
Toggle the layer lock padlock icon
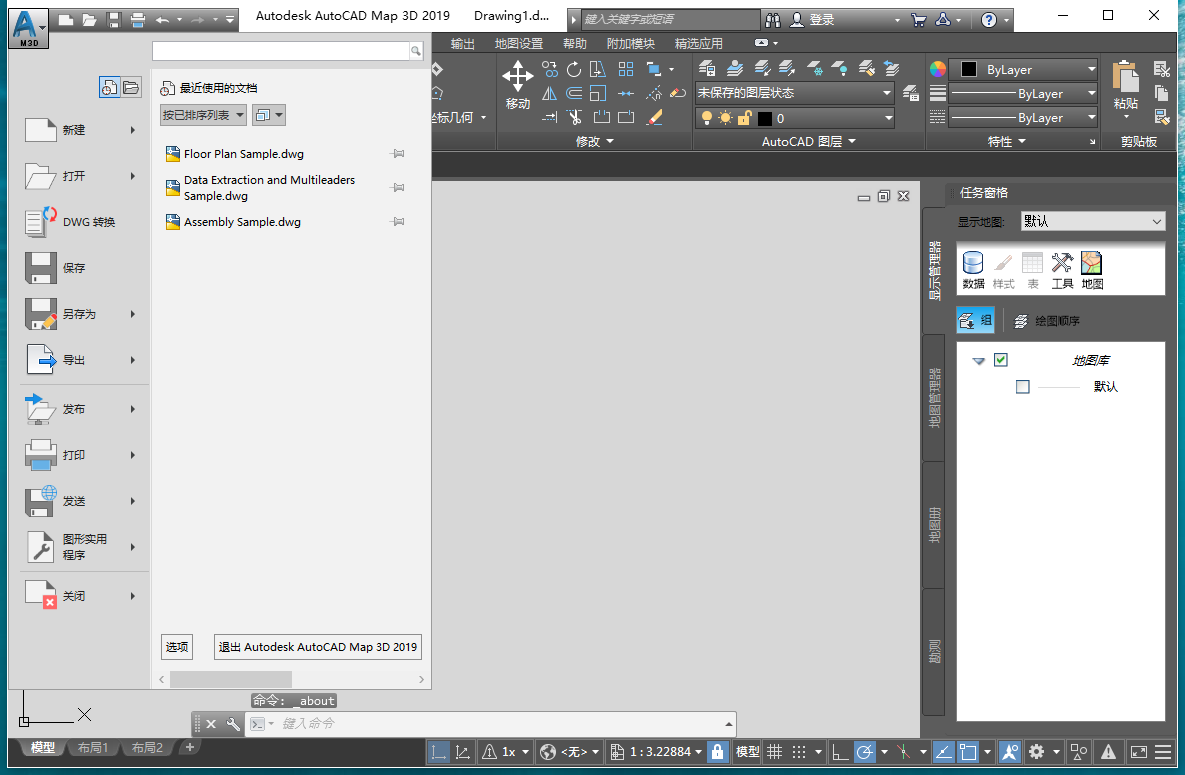[x=744, y=117]
